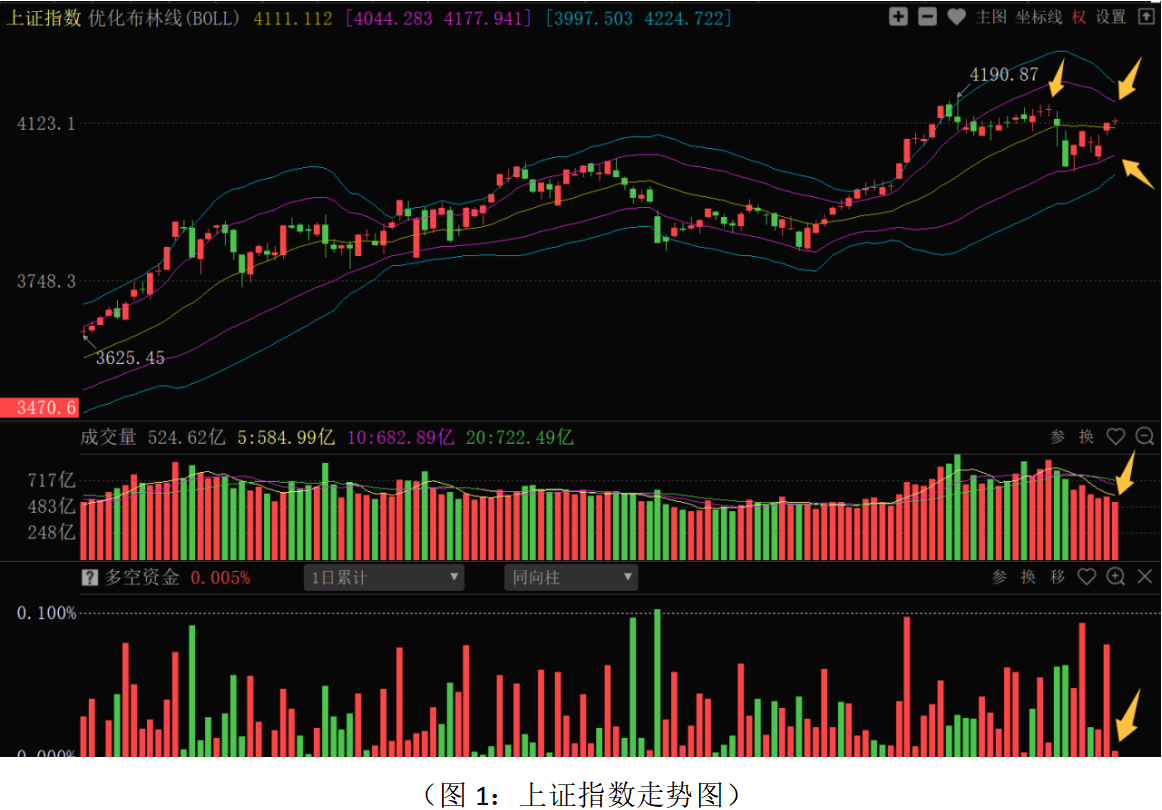
Task: Click the minus zoom-out icon in top toolbar
Action: 927,17
